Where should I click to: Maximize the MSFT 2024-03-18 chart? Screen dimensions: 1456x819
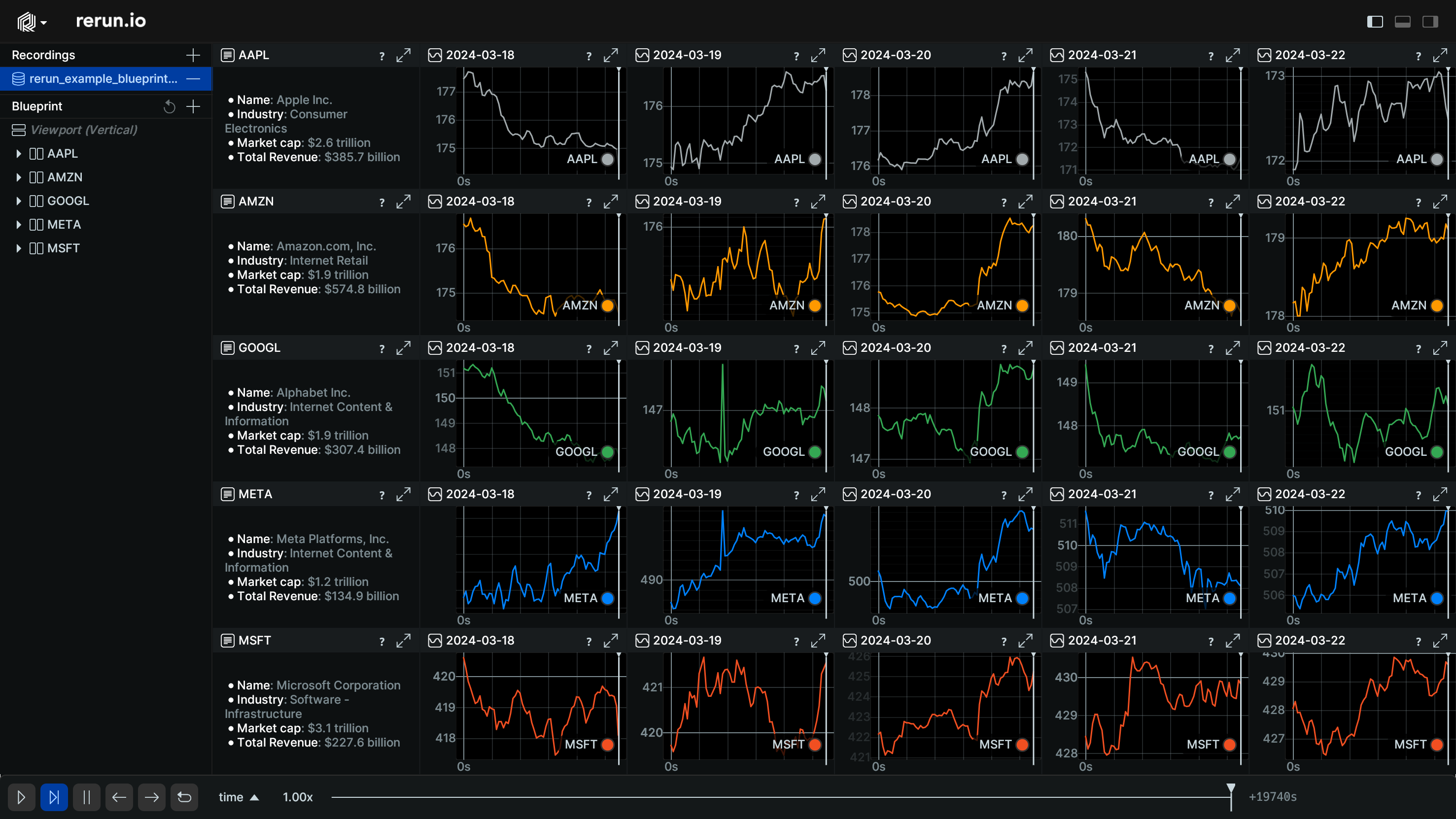(610, 641)
